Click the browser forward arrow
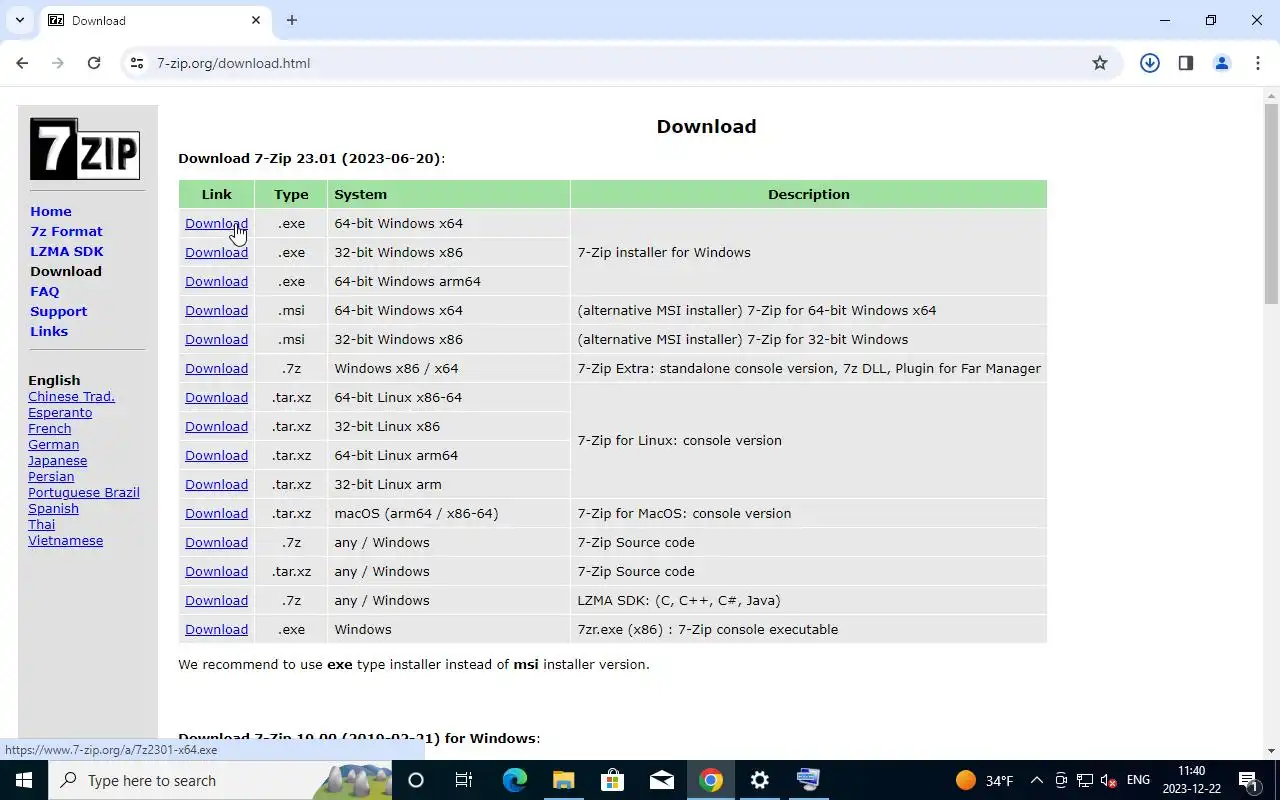Screen dimensions: 1280x800 coord(58,63)
